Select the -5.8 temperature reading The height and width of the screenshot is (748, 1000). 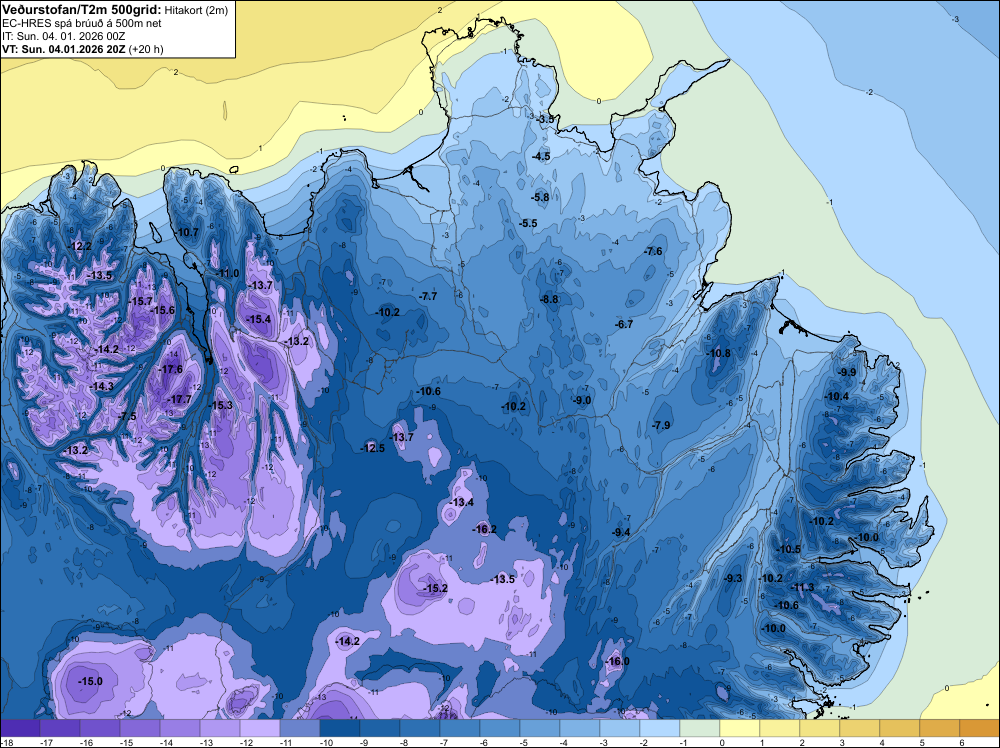541,198
